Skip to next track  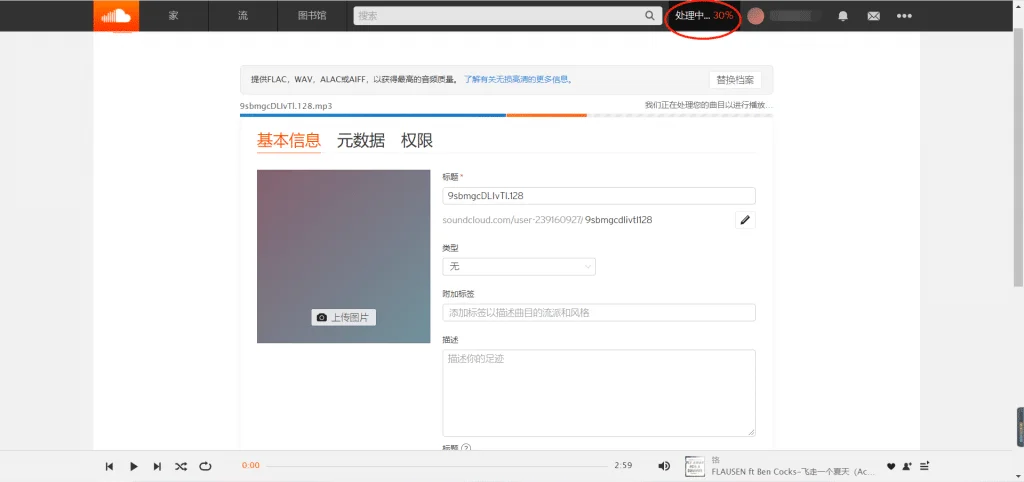tap(157, 466)
